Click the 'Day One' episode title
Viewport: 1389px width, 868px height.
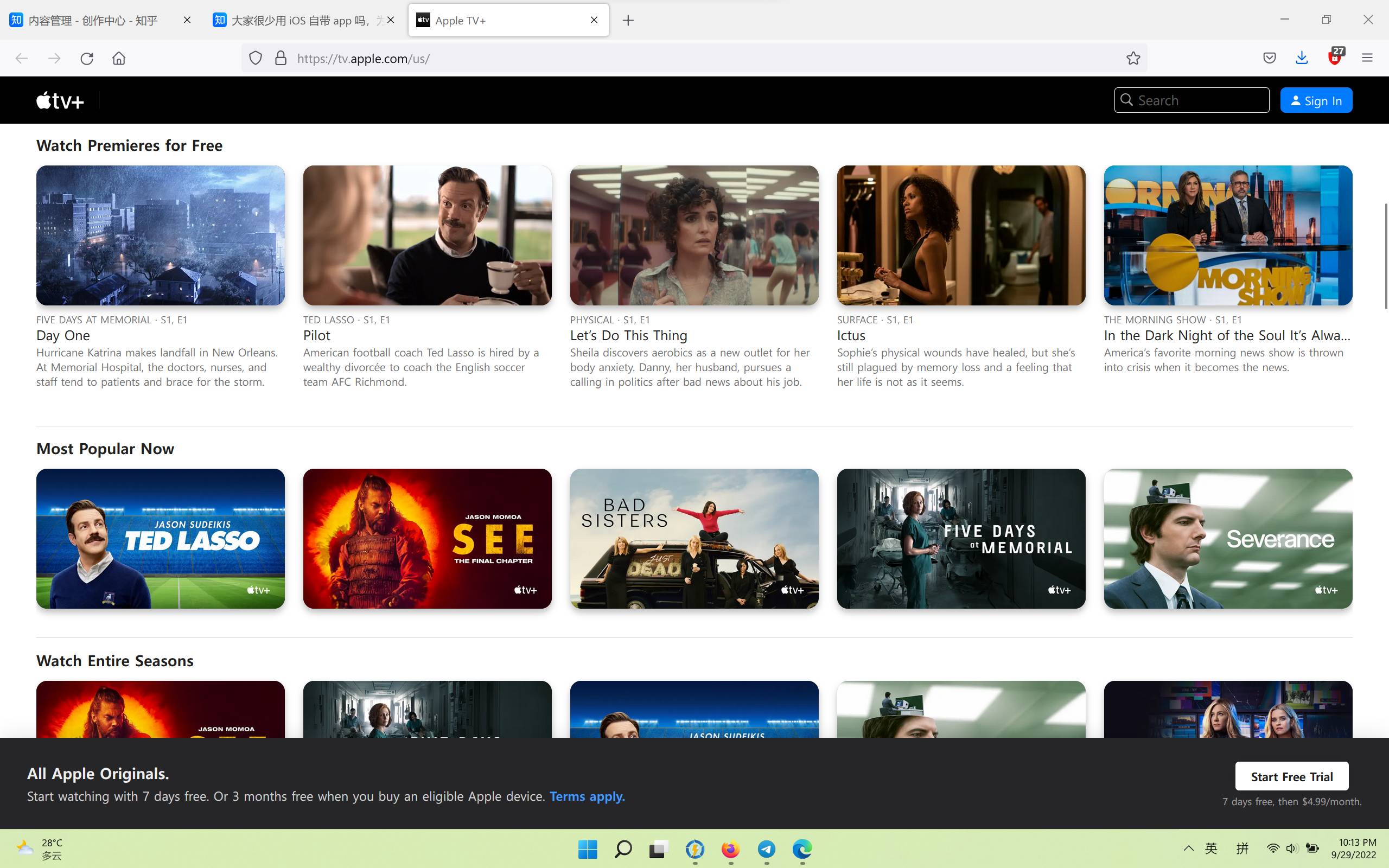click(63, 335)
